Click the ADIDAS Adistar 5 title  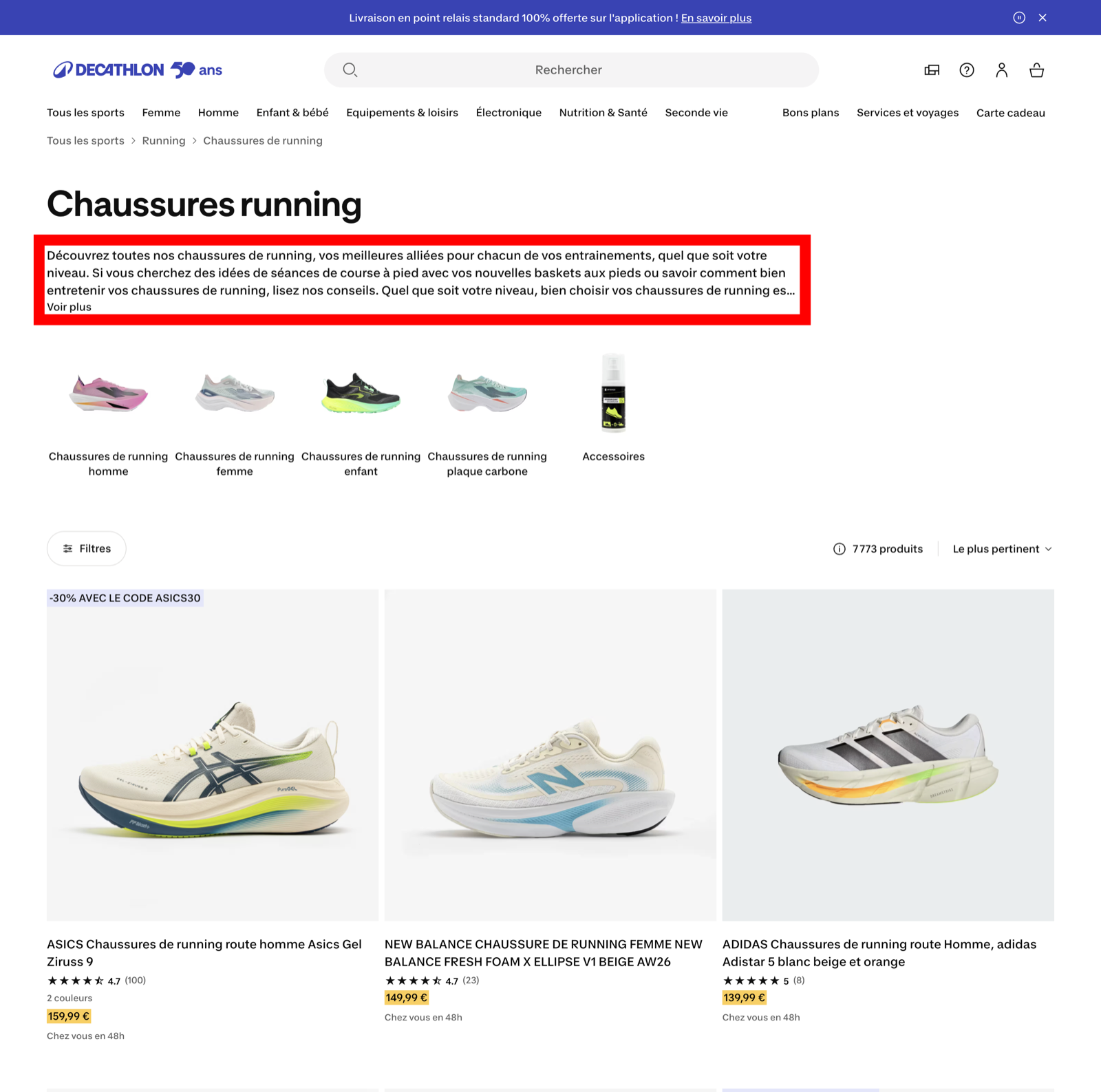[879, 953]
